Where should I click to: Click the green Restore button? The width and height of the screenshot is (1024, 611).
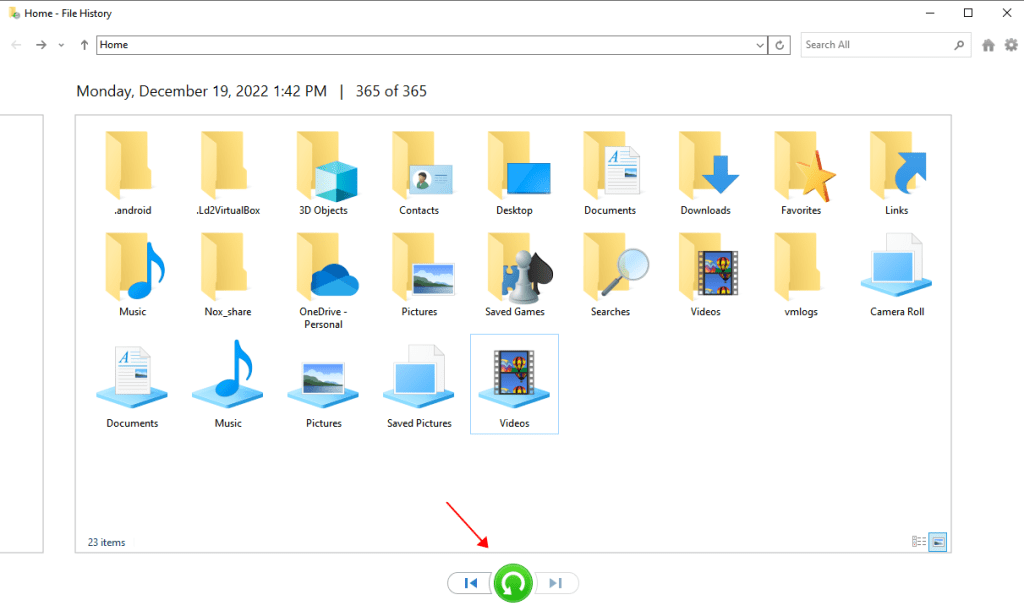coord(513,583)
